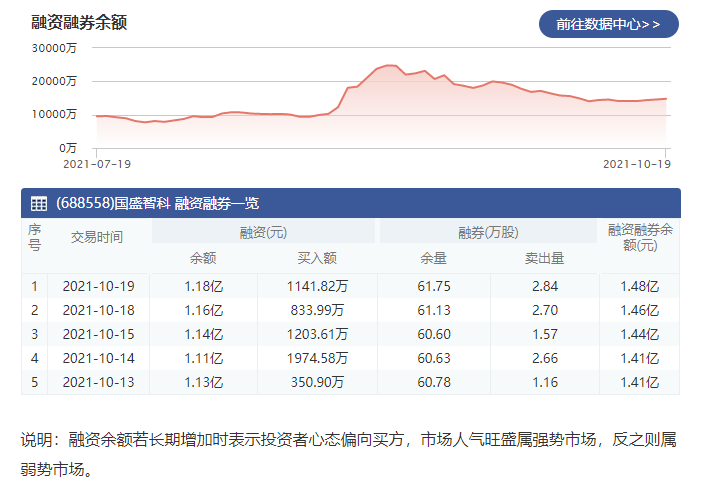Click the 买入额 sub-header

[317, 258]
